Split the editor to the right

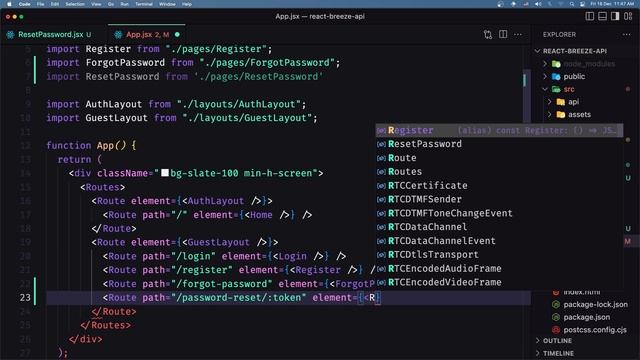click(503, 35)
